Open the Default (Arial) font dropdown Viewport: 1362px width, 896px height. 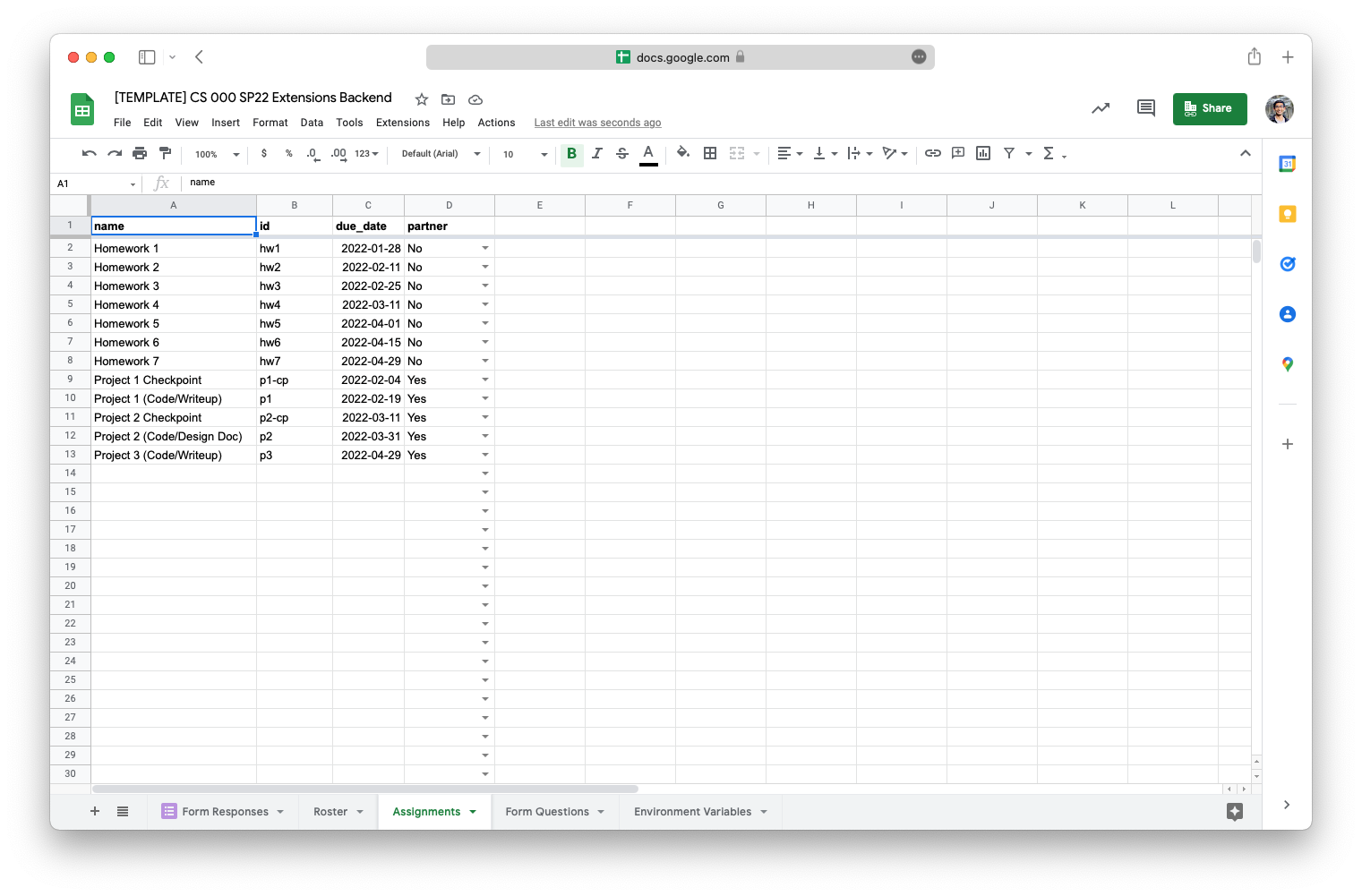tap(441, 154)
